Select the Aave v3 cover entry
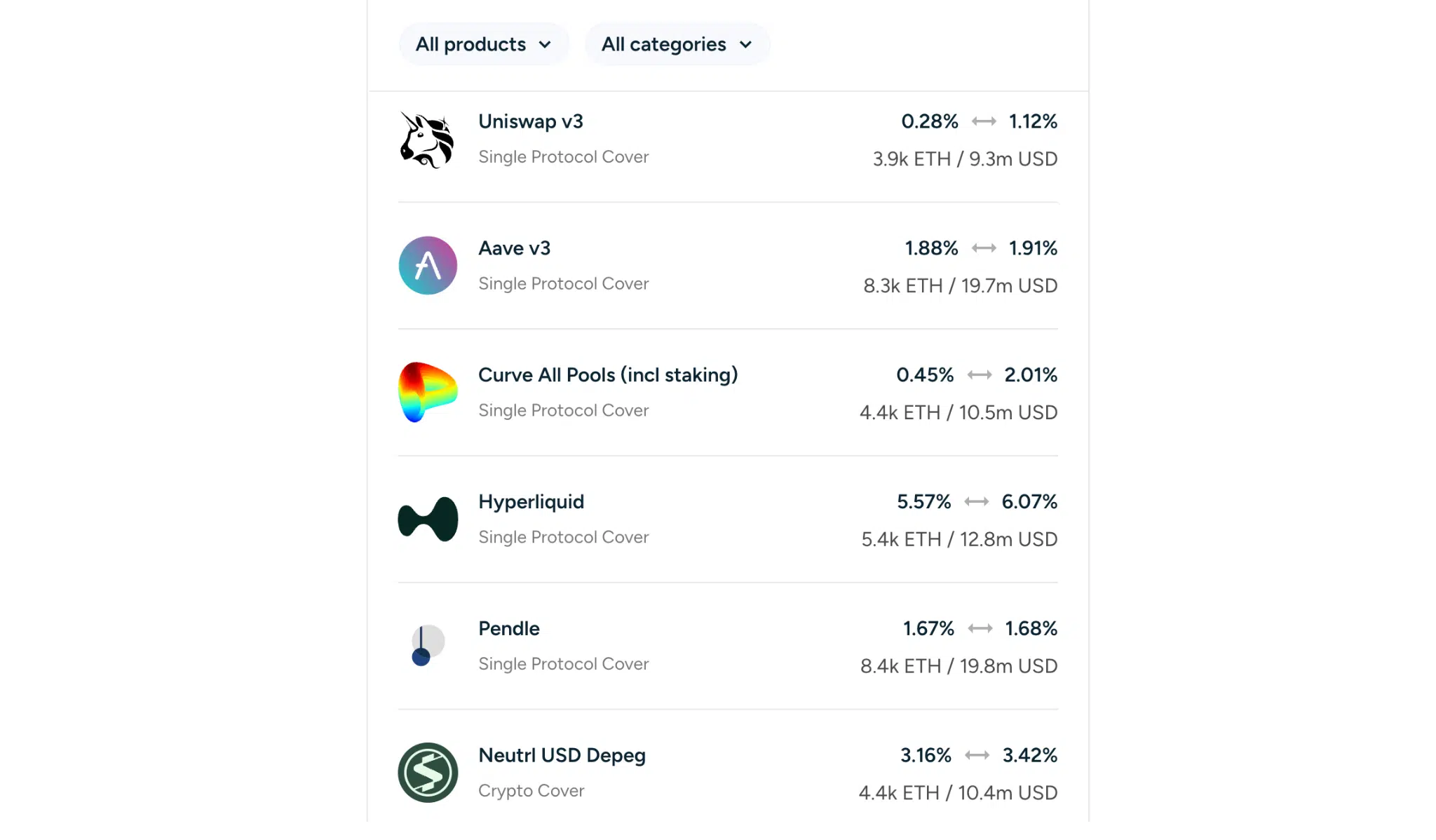1436x840 pixels. pos(514,248)
